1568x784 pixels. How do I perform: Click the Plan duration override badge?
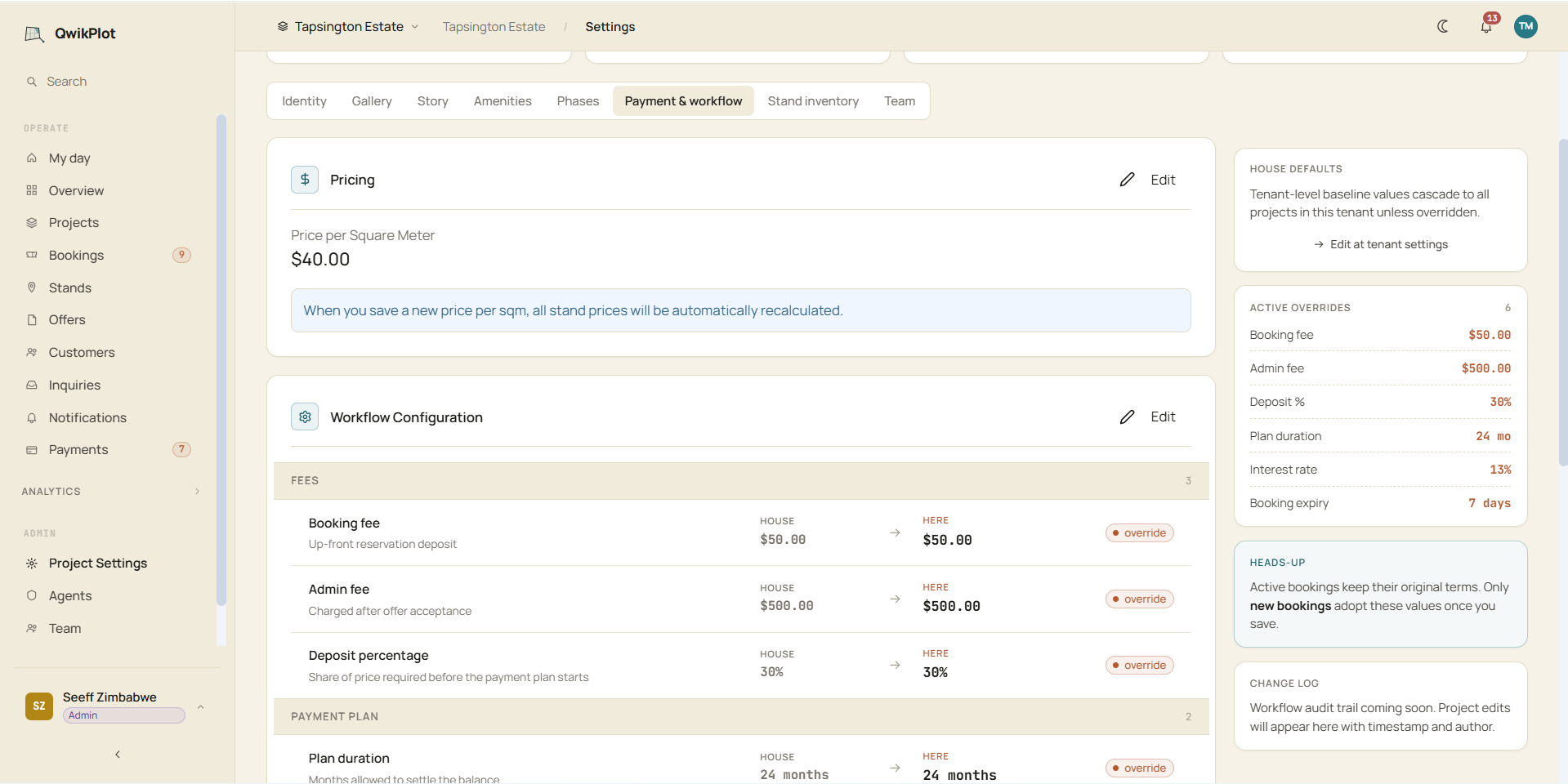[x=1139, y=768]
